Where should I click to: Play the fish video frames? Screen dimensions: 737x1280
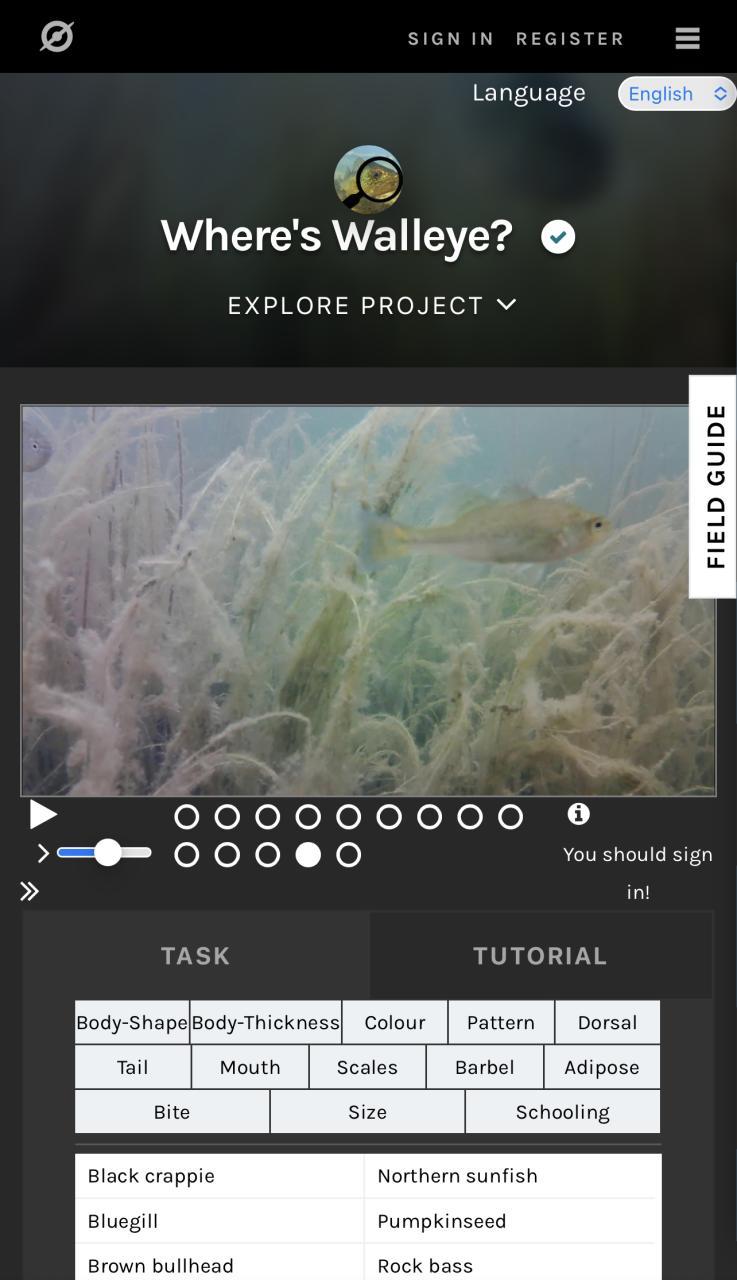point(42,815)
